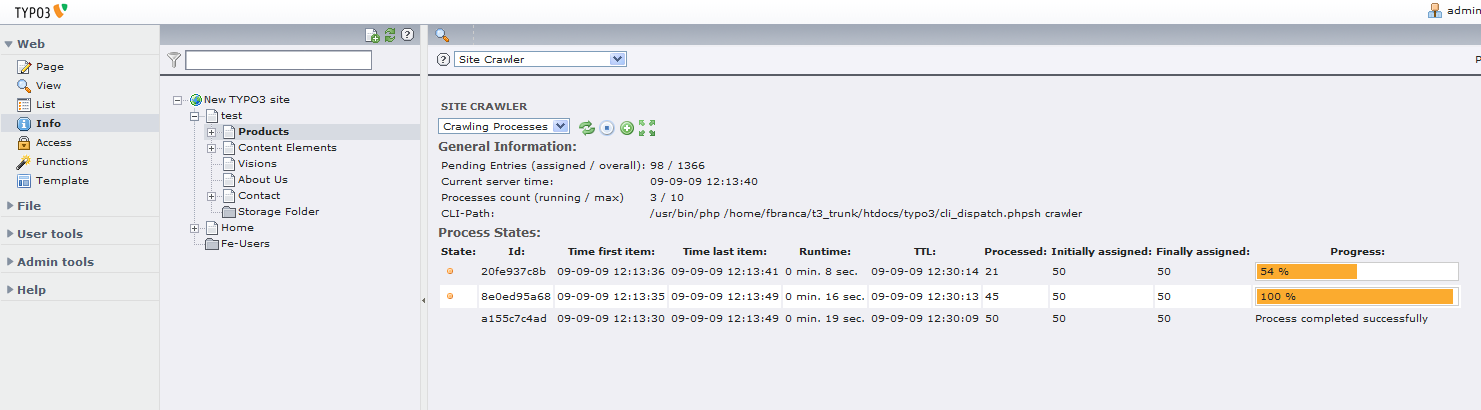Refresh the page tree
The image size is (1481, 410).
[x=390, y=35]
